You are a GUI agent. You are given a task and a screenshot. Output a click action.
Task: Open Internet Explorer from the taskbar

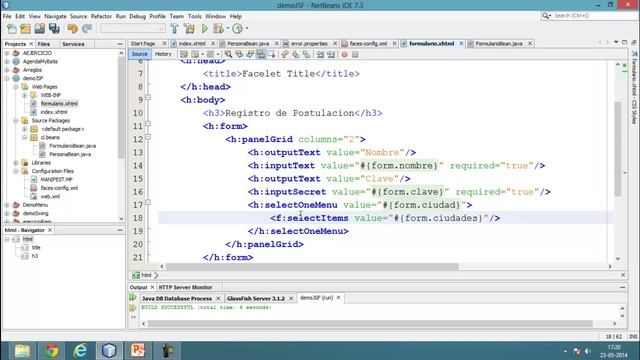pyautogui.click(x=80, y=351)
